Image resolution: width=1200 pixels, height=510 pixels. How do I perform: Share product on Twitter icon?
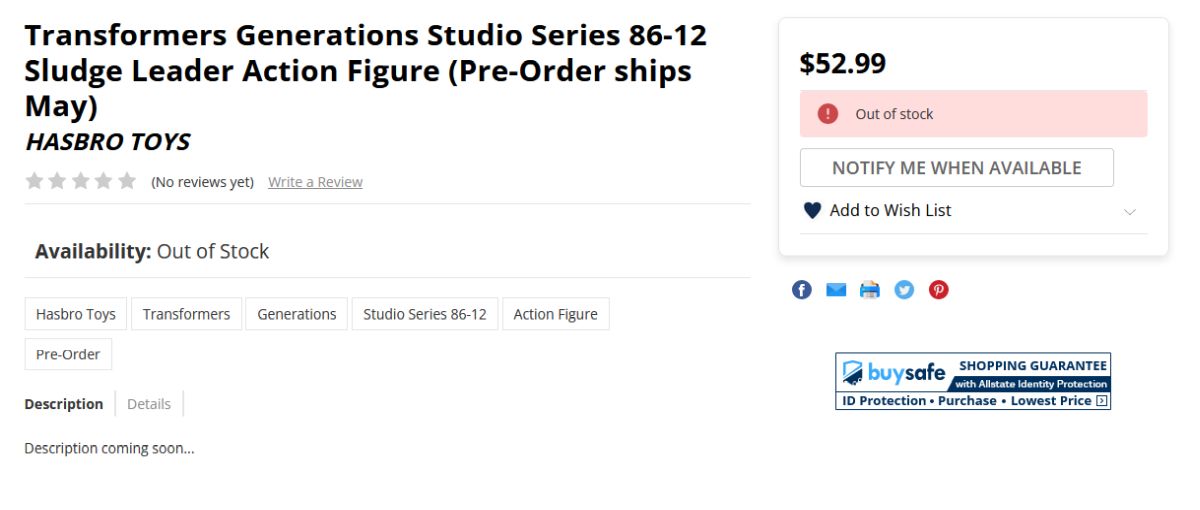click(x=904, y=290)
